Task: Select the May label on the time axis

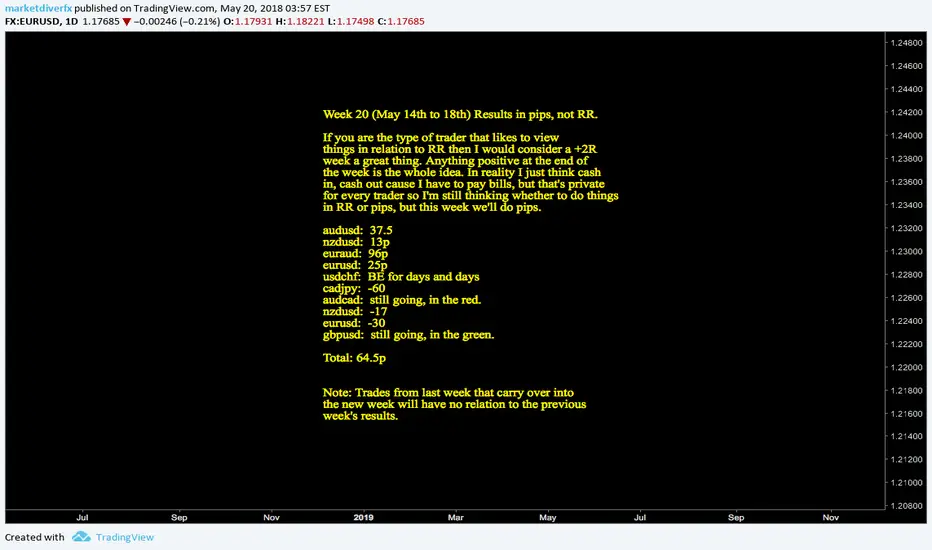Action: [x=547, y=517]
